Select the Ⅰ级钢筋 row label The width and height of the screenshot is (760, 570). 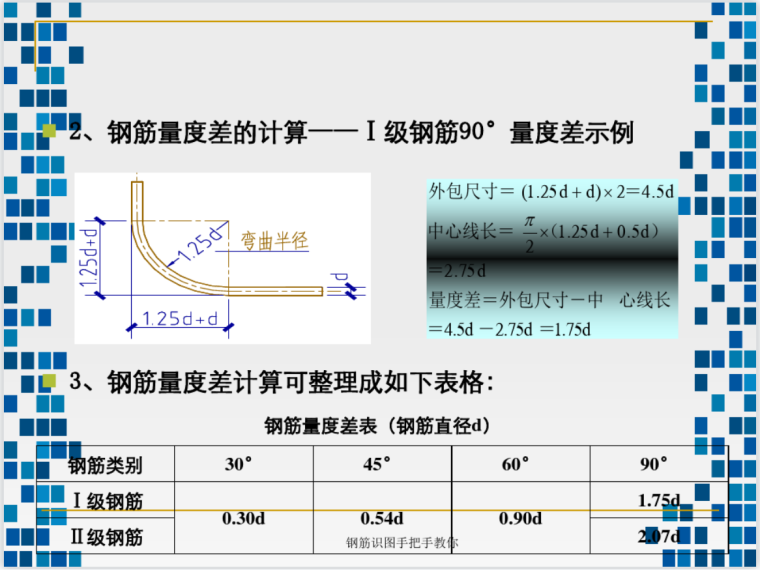[107, 499]
